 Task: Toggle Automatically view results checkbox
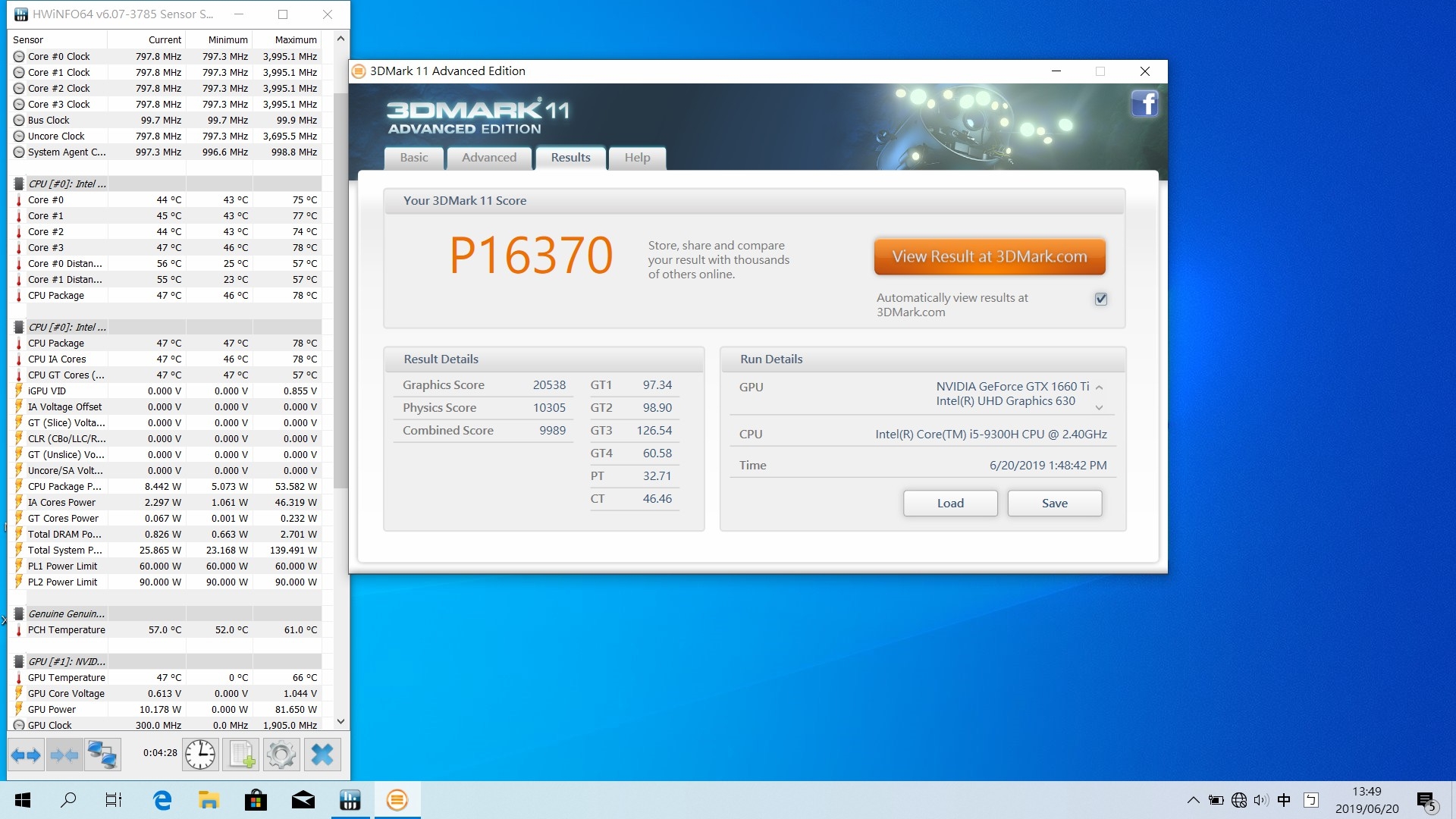pyautogui.click(x=1101, y=299)
